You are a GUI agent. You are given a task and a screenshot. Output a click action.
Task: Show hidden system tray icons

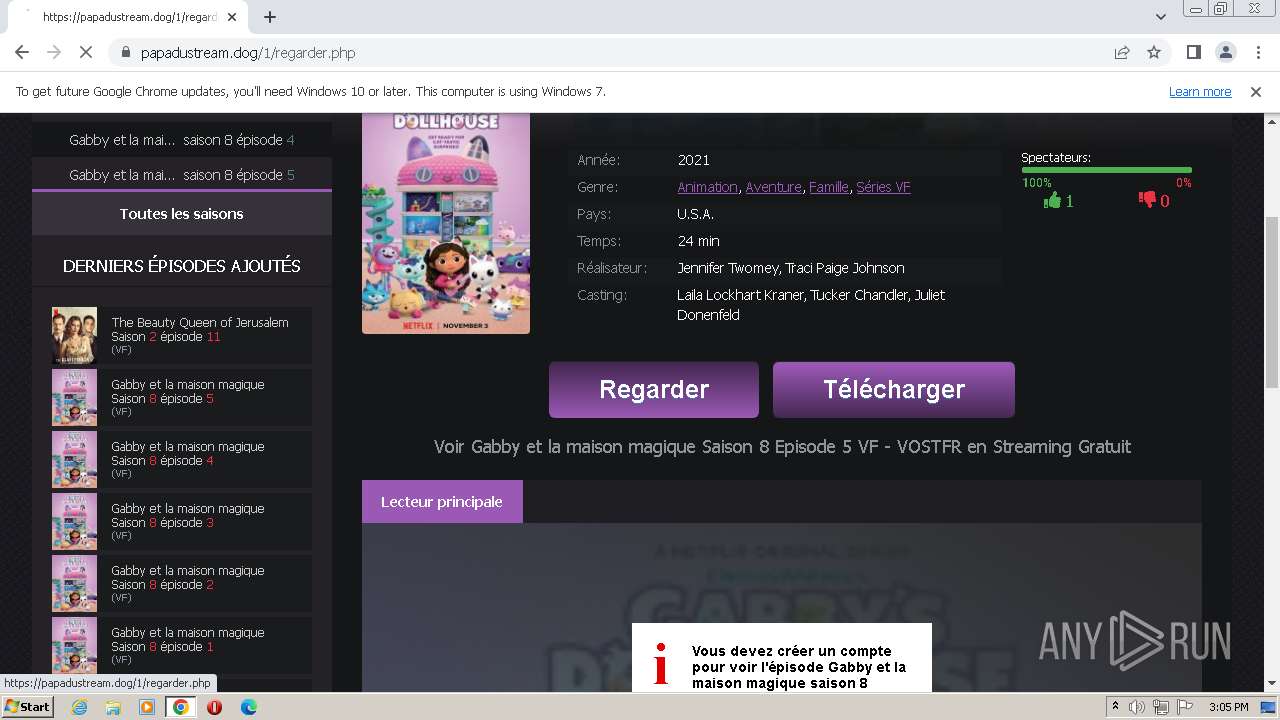point(1115,707)
